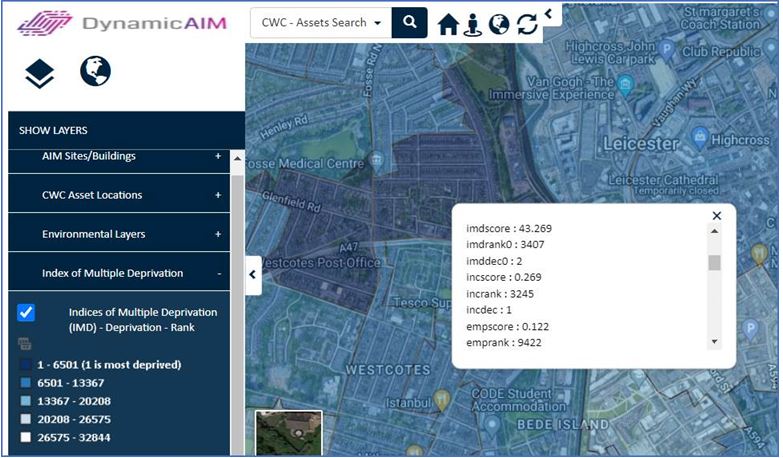Select the imdscore : 43.269 line
The width and height of the screenshot is (783, 458).
point(509,229)
